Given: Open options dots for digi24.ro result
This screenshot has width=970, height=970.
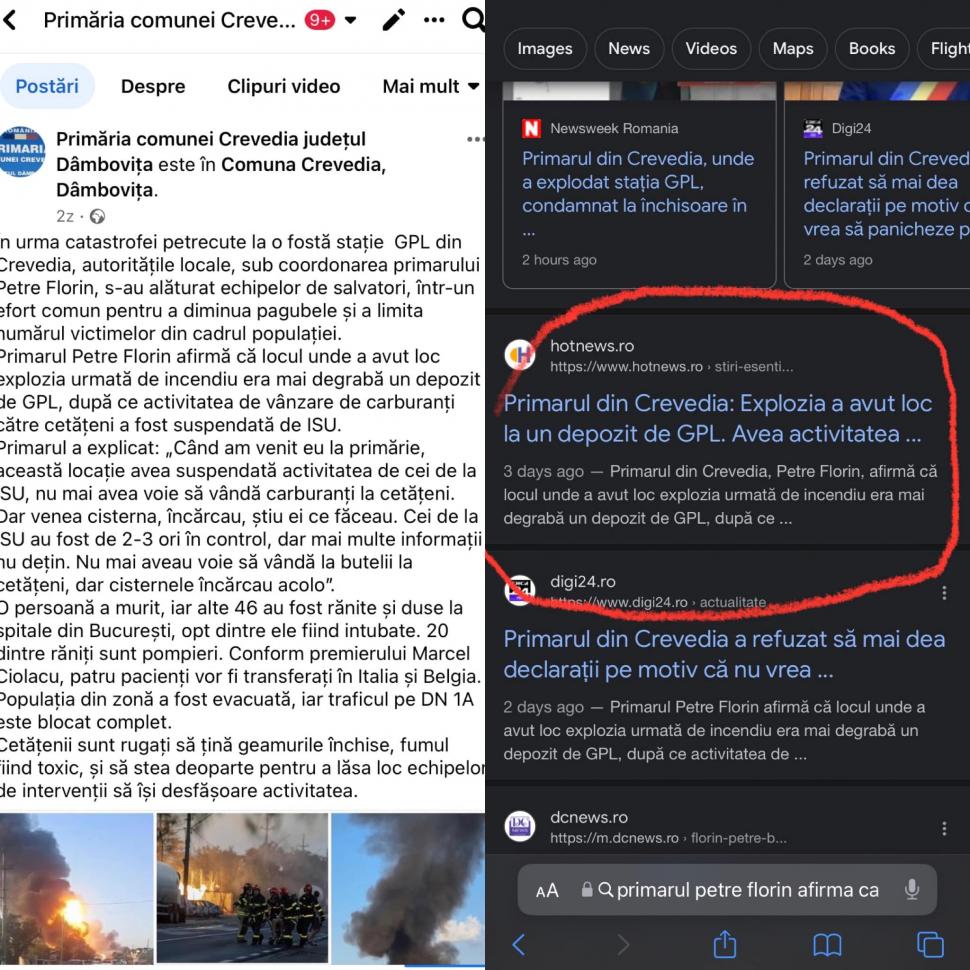Looking at the screenshot, I should [944, 593].
